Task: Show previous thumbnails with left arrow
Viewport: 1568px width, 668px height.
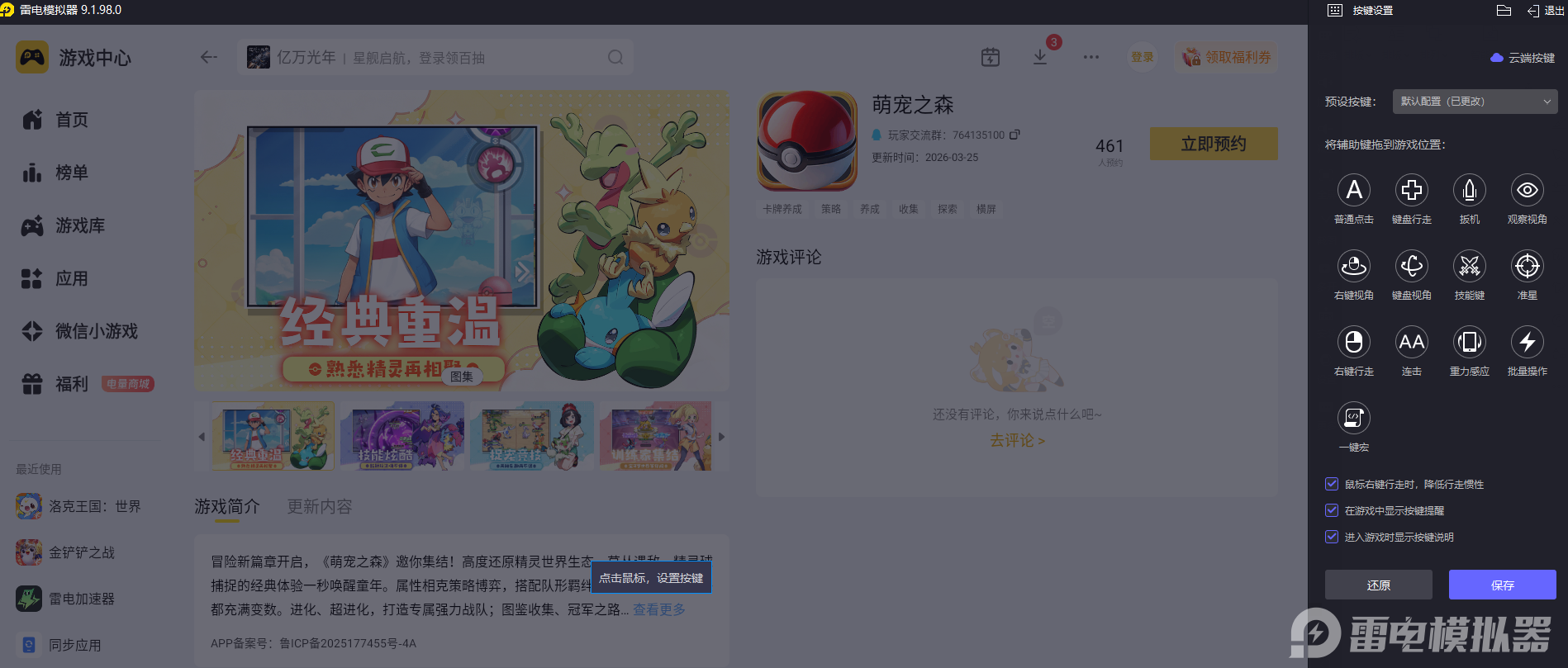Action: click(202, 437)
